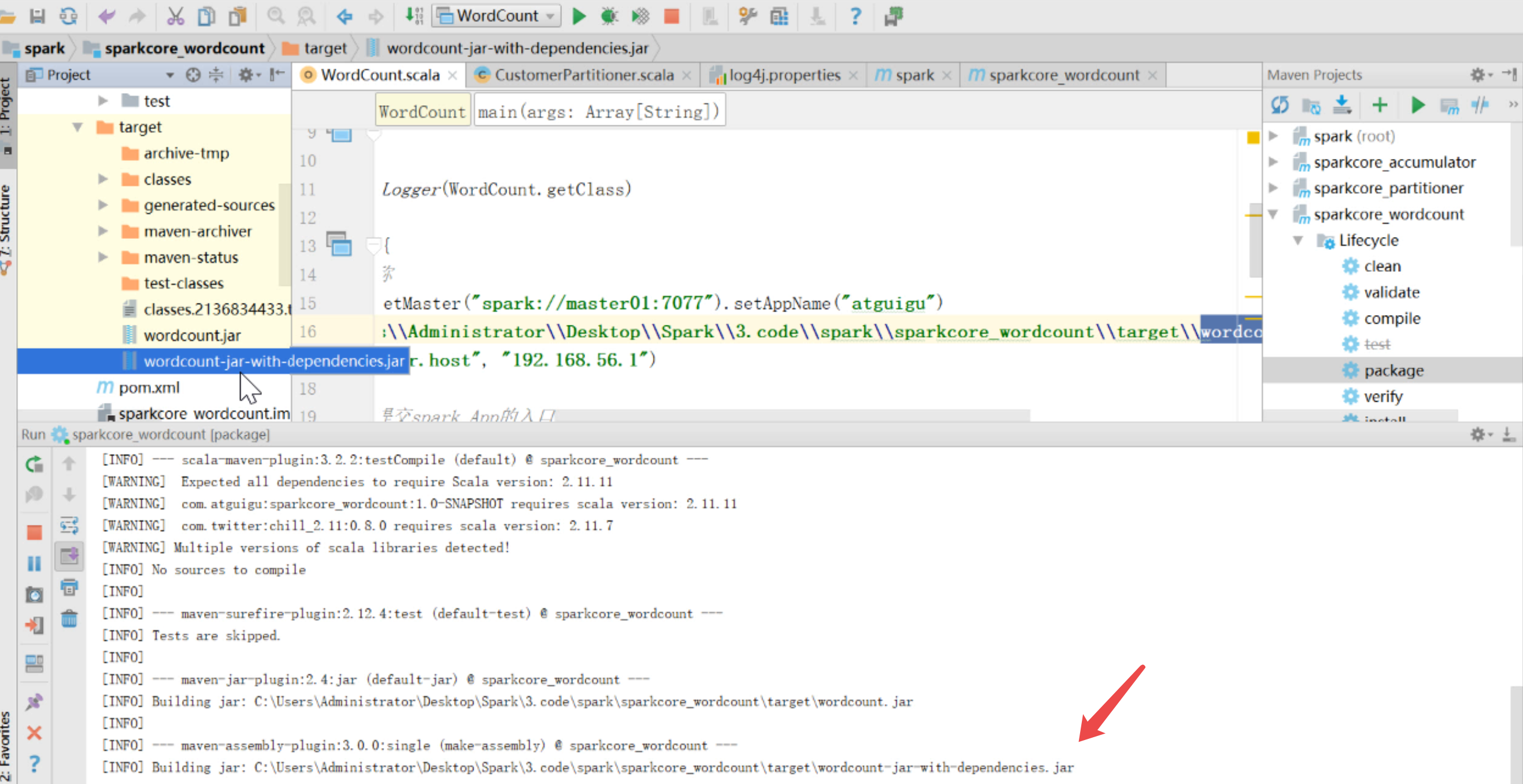The width and height of the screenshot is (1523, 784).
Task: Locate current file via Project panel target icon
Action: [193, 75]
